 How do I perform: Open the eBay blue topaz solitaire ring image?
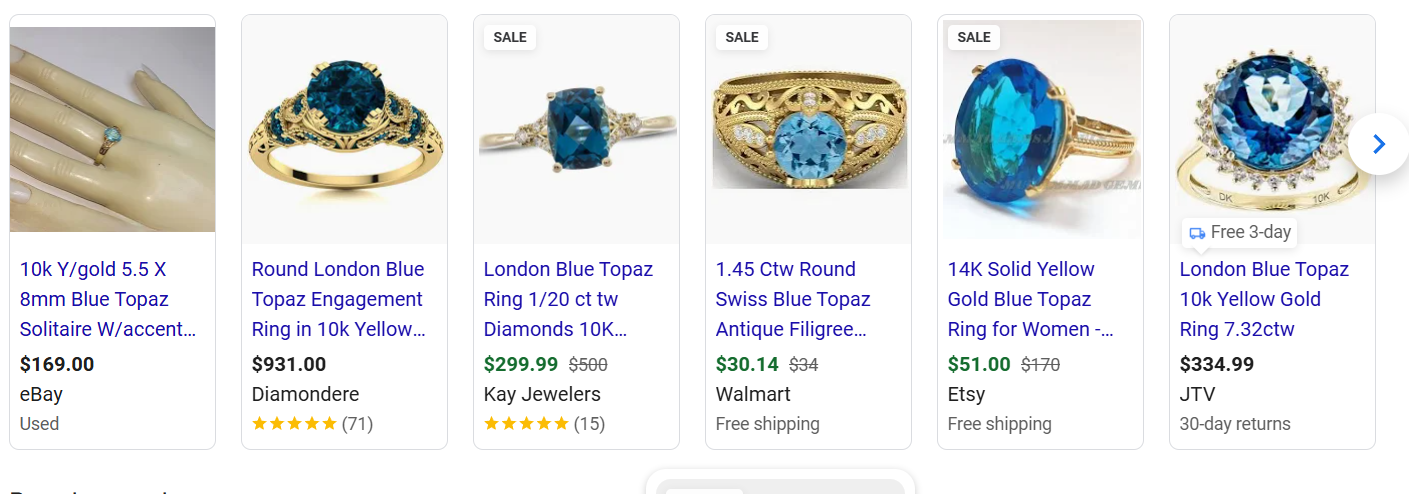pos(112,129)
